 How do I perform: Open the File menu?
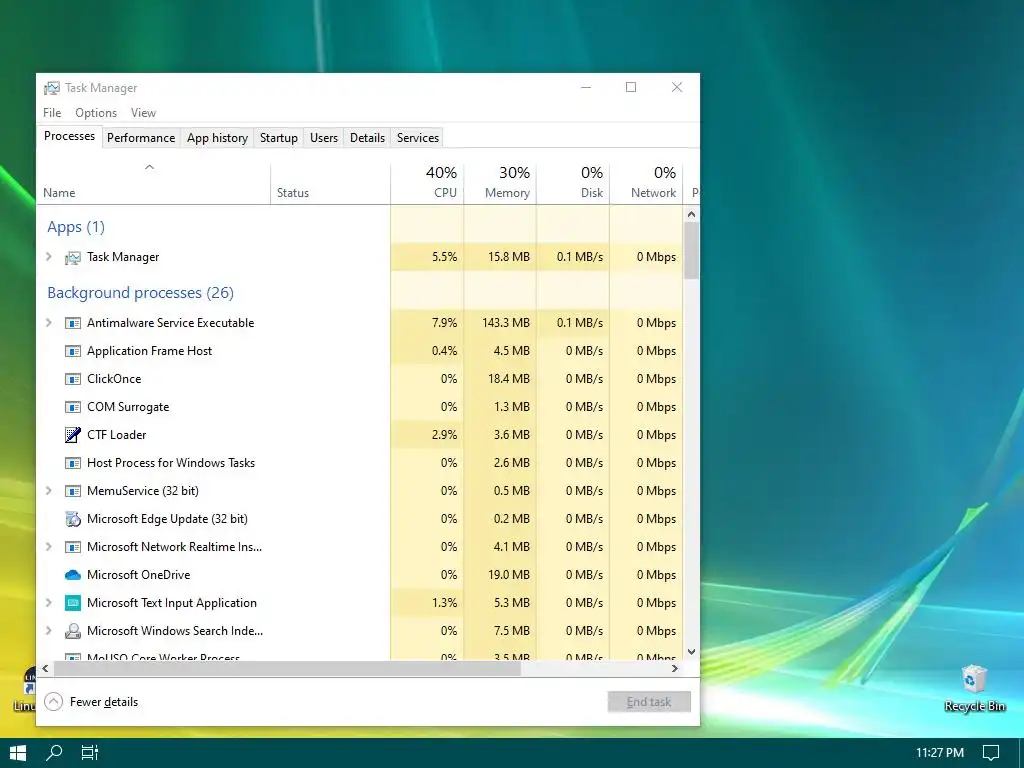coord(52,113)
